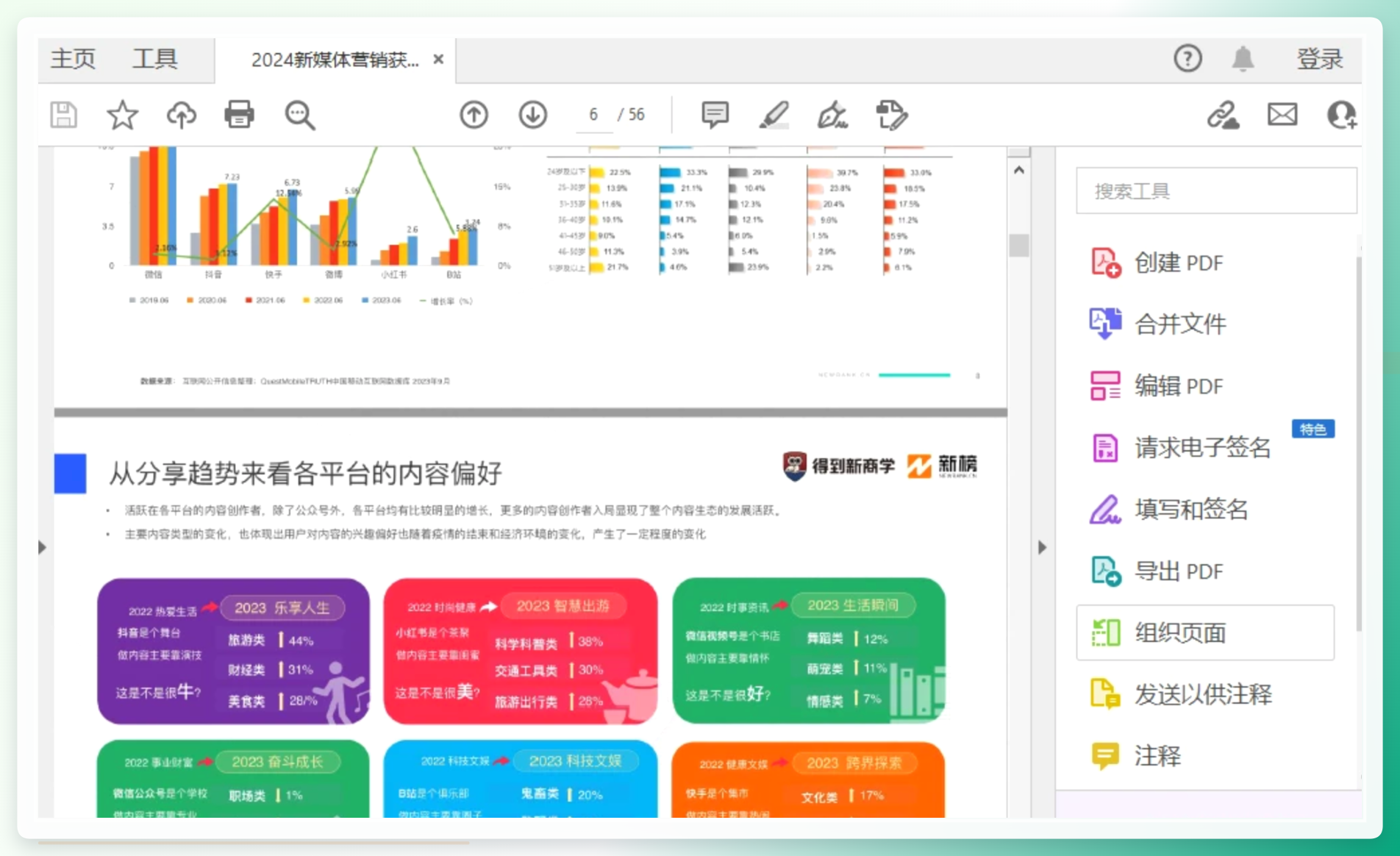The width and height of the screenshot is (1400, 856).
Task: Share a link using the link icon
Action: [x=1224, y=115]
